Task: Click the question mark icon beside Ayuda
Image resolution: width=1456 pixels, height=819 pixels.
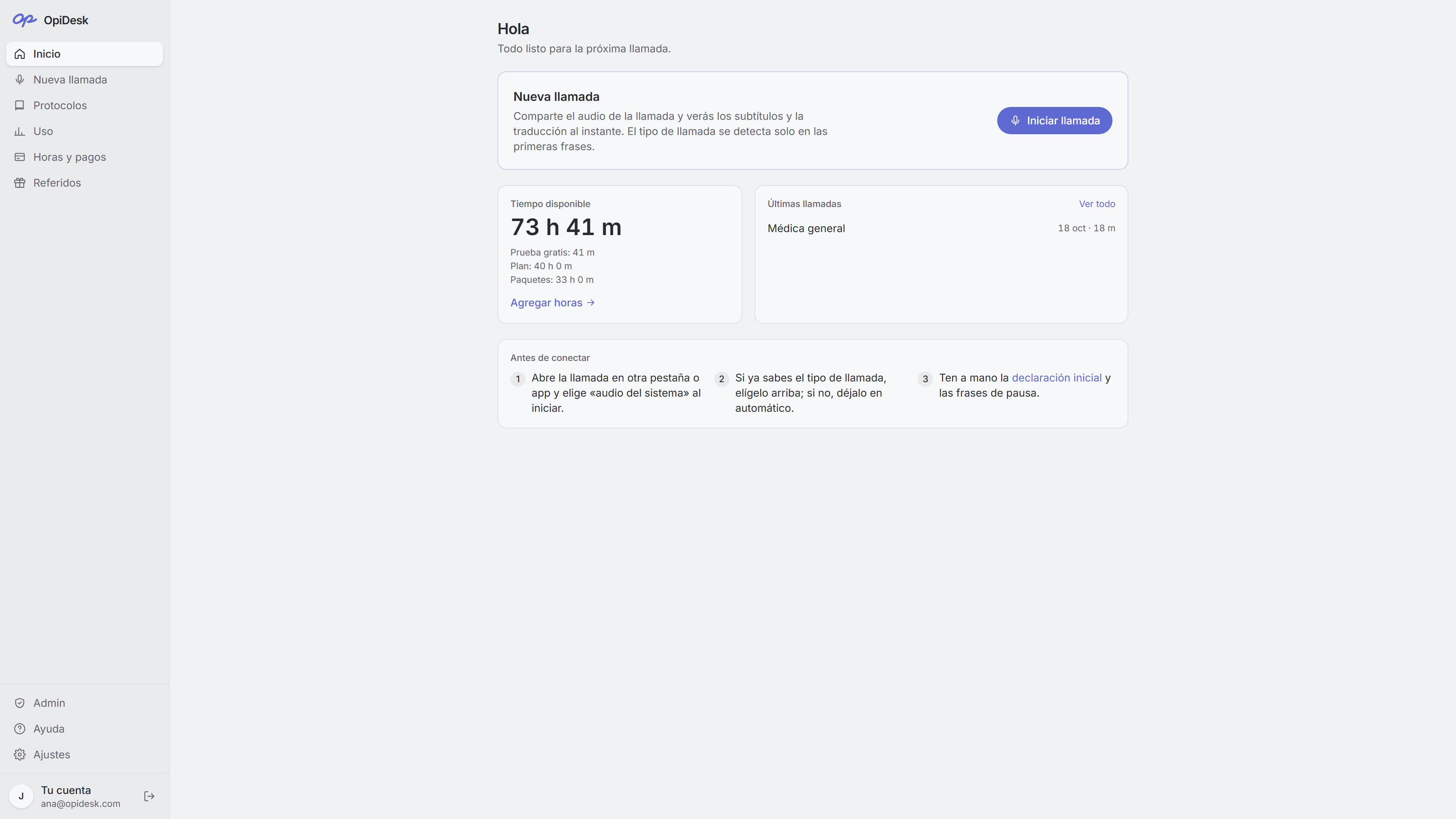Action: tap(20, 729)
